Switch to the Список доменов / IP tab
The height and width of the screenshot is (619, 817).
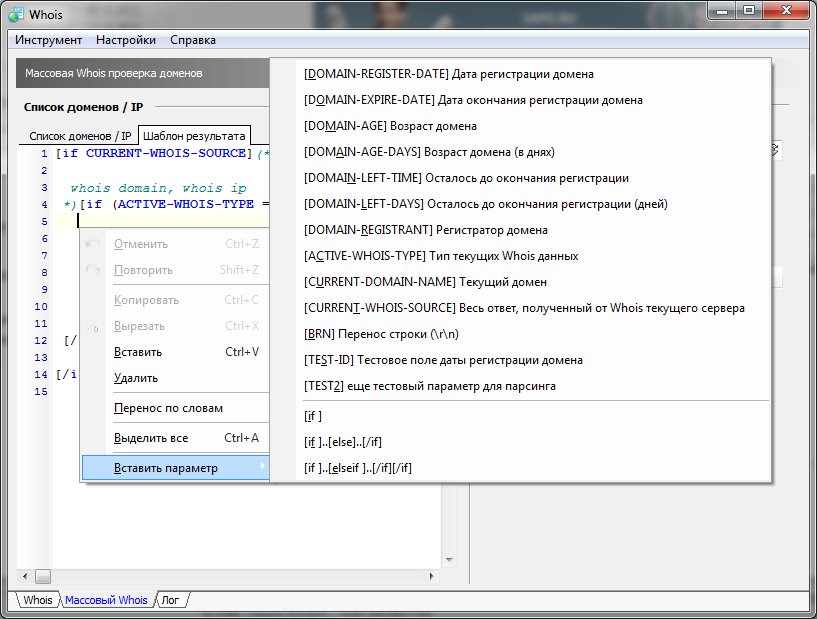tap(80, 136)
